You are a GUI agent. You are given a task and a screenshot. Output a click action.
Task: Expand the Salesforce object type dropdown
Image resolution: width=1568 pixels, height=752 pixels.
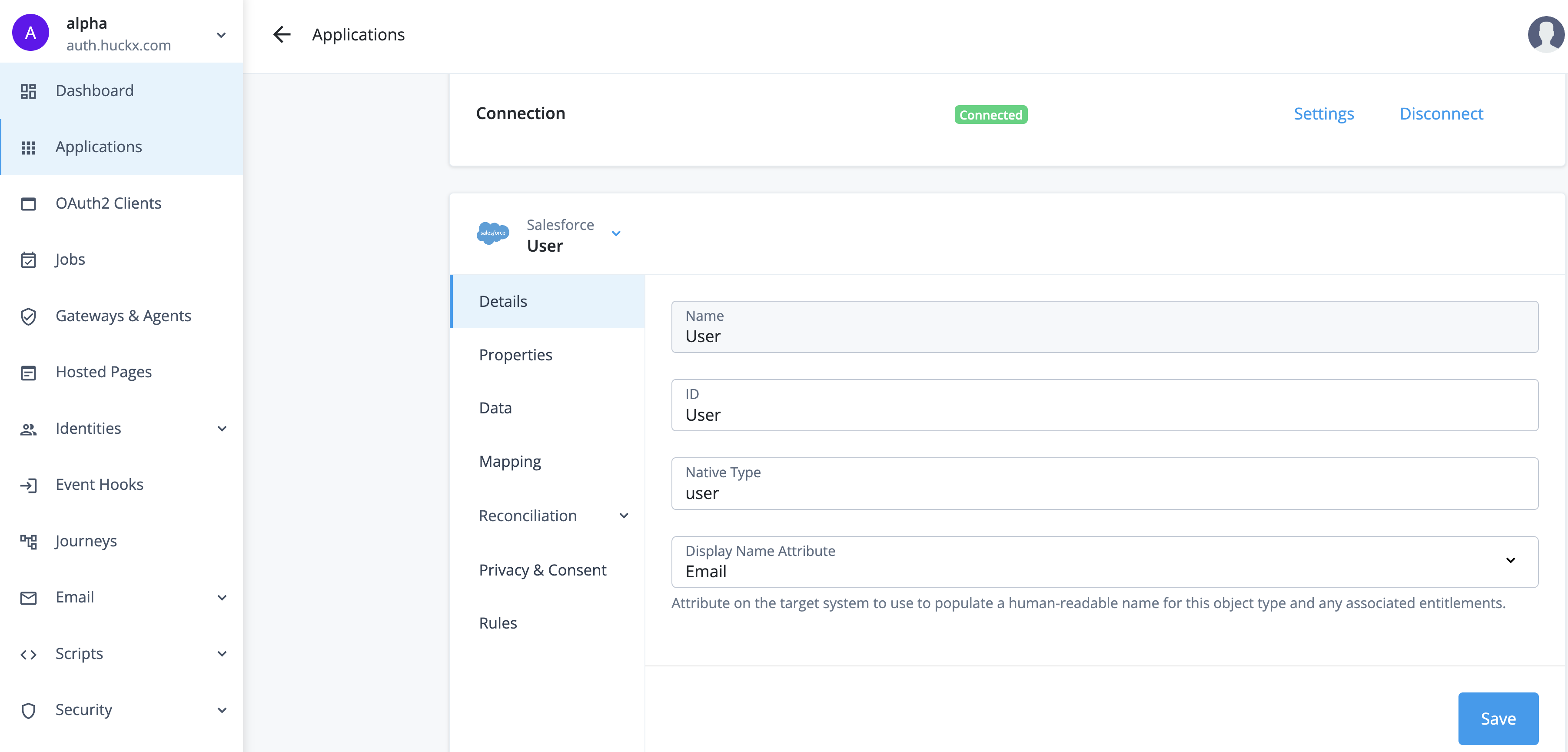[617, 233]
